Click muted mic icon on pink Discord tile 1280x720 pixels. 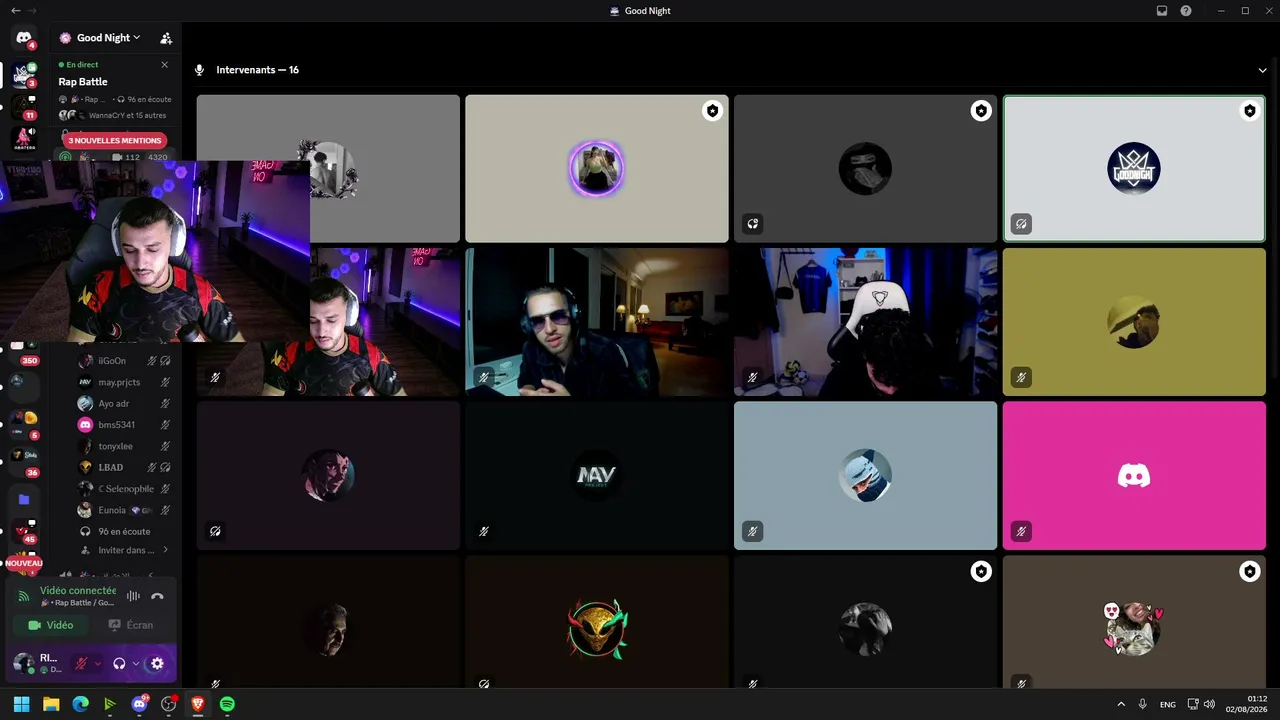[x=1021, y=531]
